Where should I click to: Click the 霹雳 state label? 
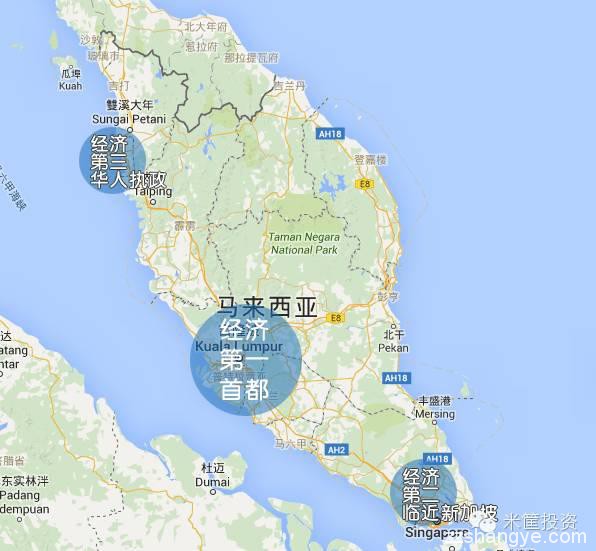(185, 226)
